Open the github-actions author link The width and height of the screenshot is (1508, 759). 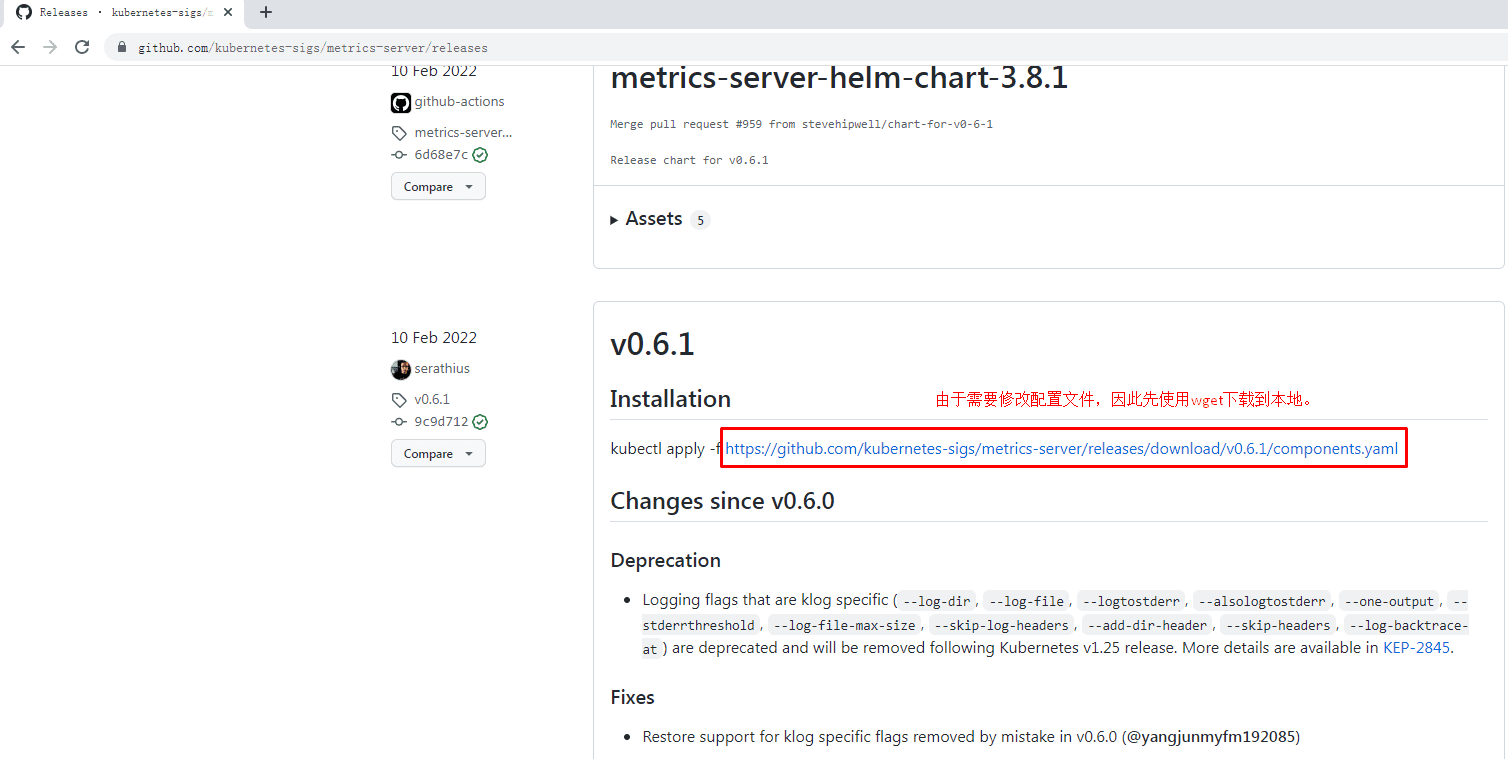pyautogui.click(x=459, y=101)
